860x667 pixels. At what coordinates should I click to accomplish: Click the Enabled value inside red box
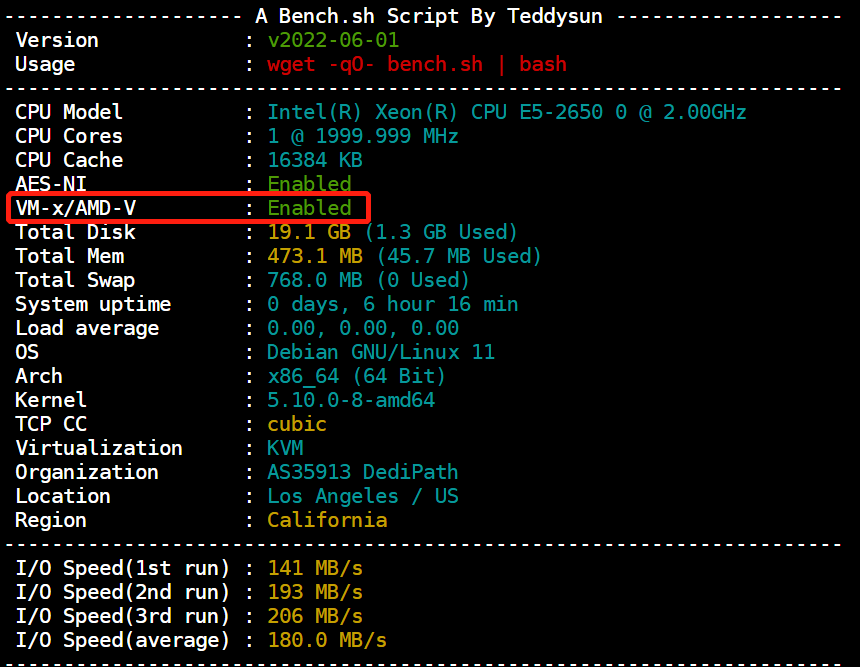point(309,208)
